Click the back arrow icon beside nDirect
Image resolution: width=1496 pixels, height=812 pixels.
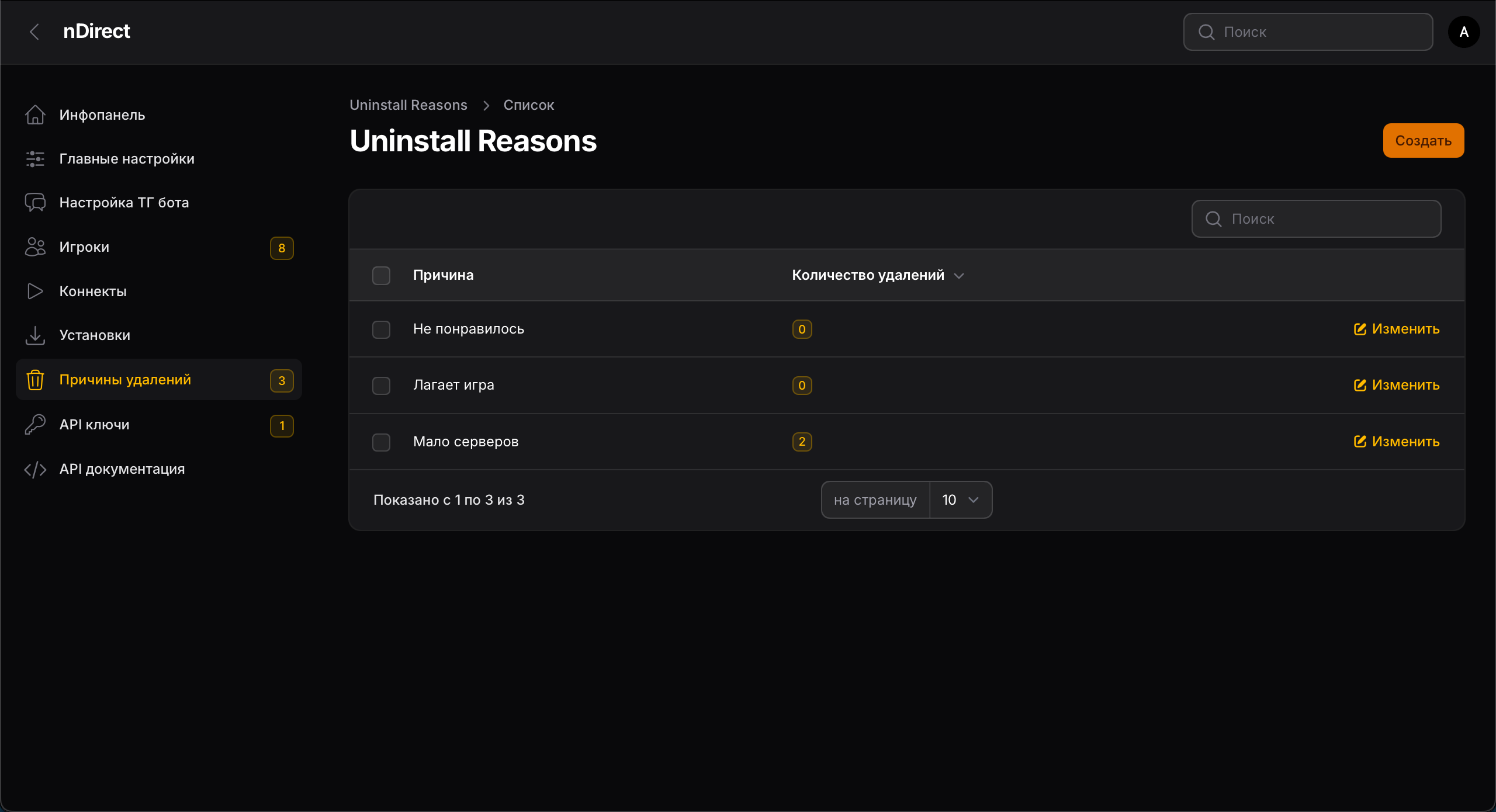pos(34,32)
